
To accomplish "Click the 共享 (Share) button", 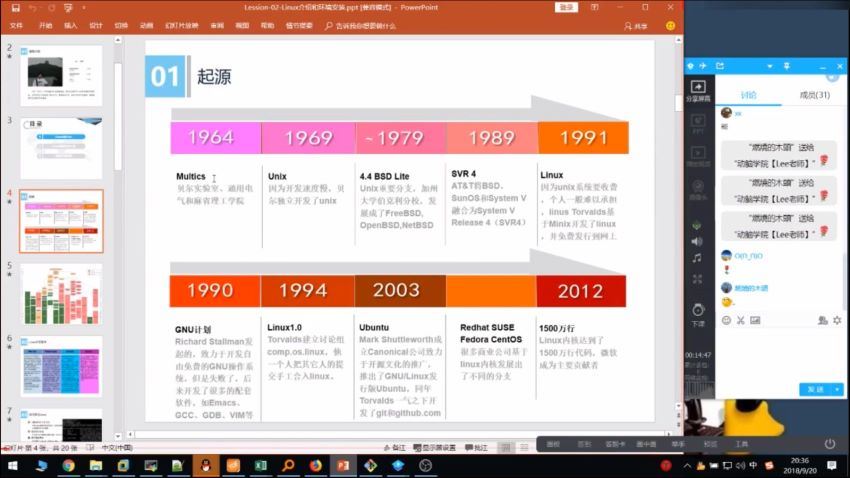I will pyautogui.click(x=636, y=25).
